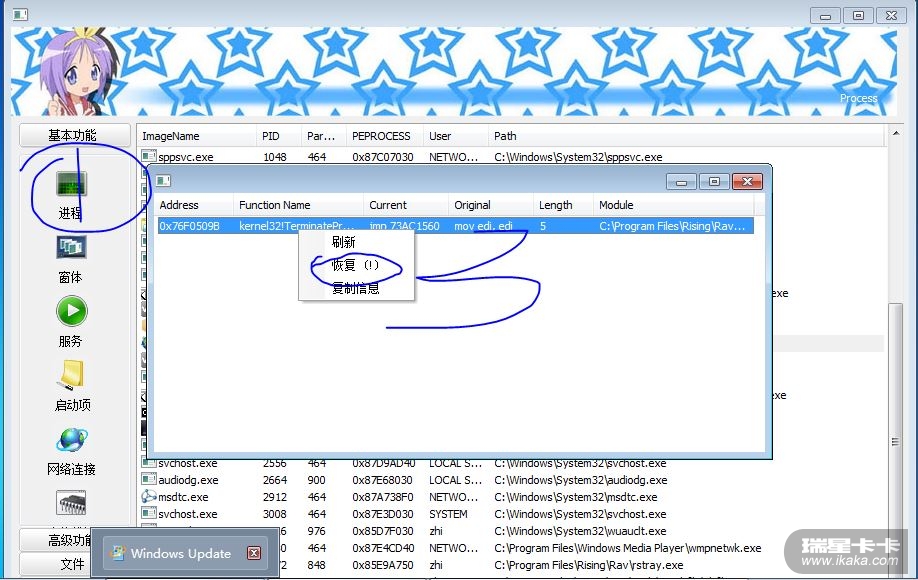Click the msdtc.exe process icon
918x580 pixels.
tap(149, 496)
